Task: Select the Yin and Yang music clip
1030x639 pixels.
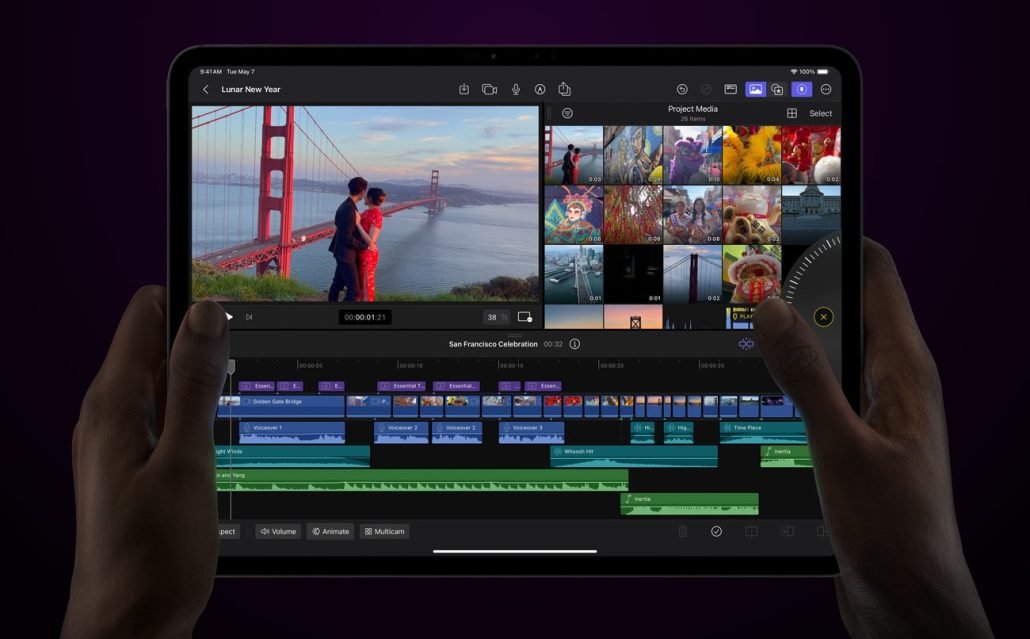Action: [422, 480]
